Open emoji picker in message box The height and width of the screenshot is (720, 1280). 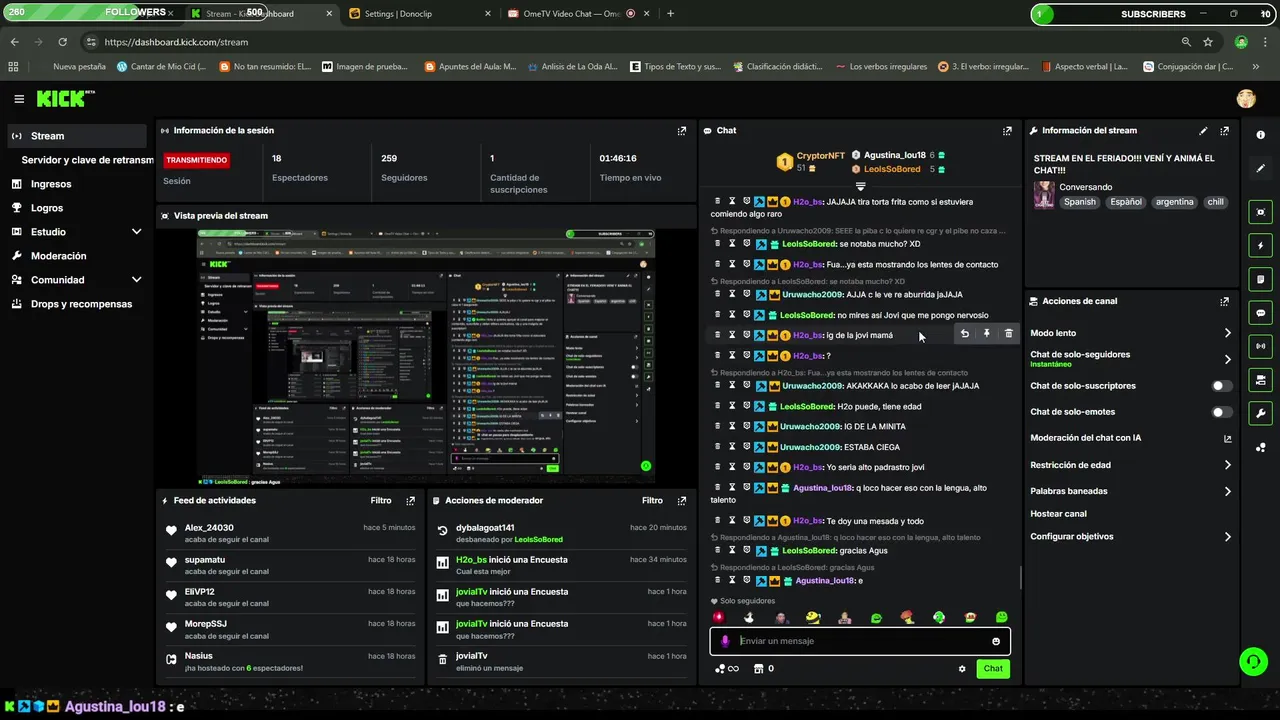pos(996,641)
